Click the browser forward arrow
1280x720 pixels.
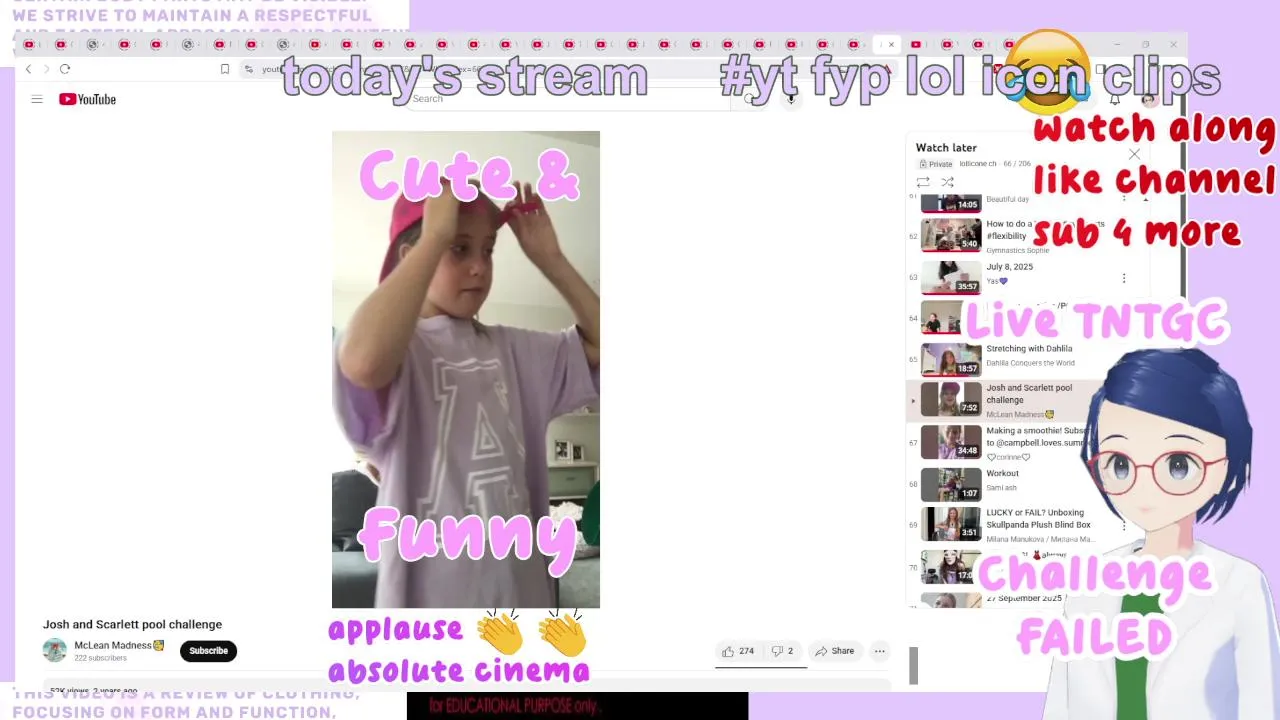(x=46, y=69)
